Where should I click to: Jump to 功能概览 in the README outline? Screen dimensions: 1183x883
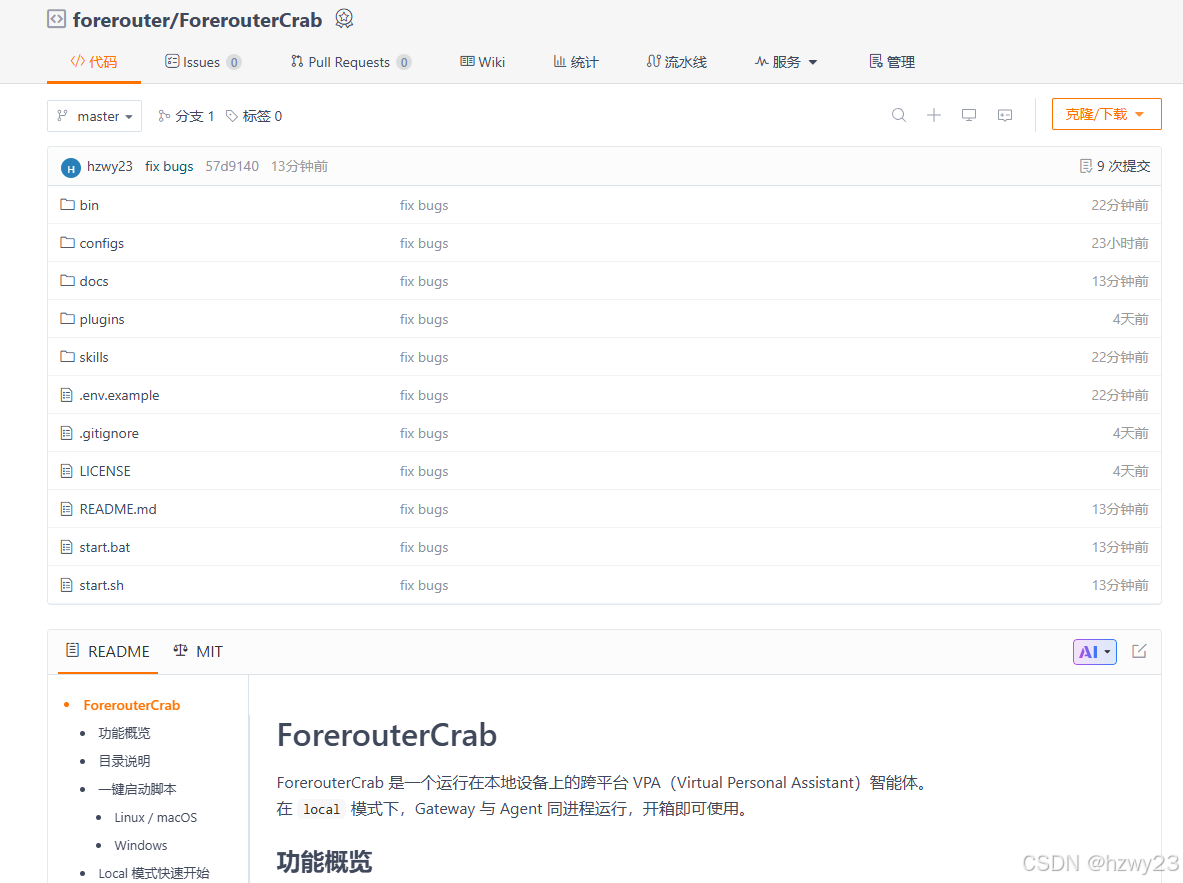124,733
